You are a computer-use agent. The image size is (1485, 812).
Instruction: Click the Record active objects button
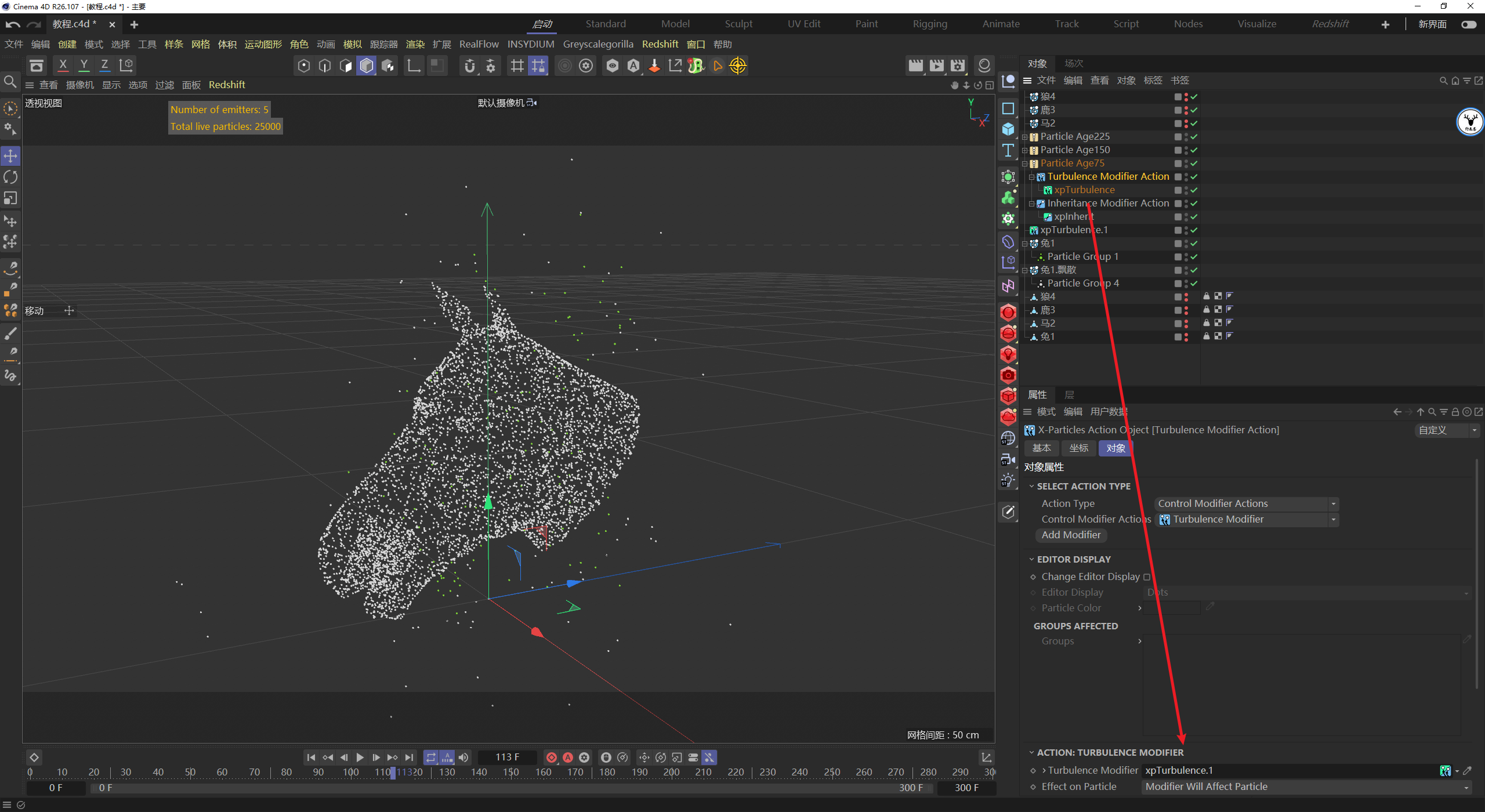pyautogui.click(x=552, y=757)
